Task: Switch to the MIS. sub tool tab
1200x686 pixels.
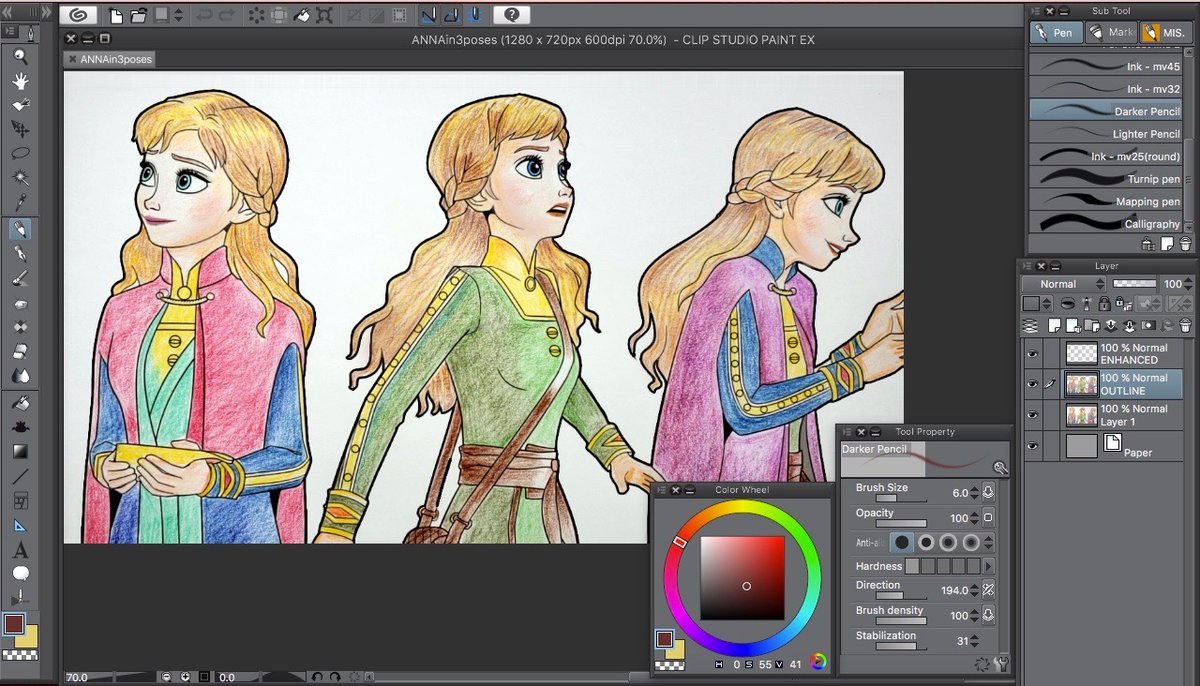Action: tap(1164, 33)
